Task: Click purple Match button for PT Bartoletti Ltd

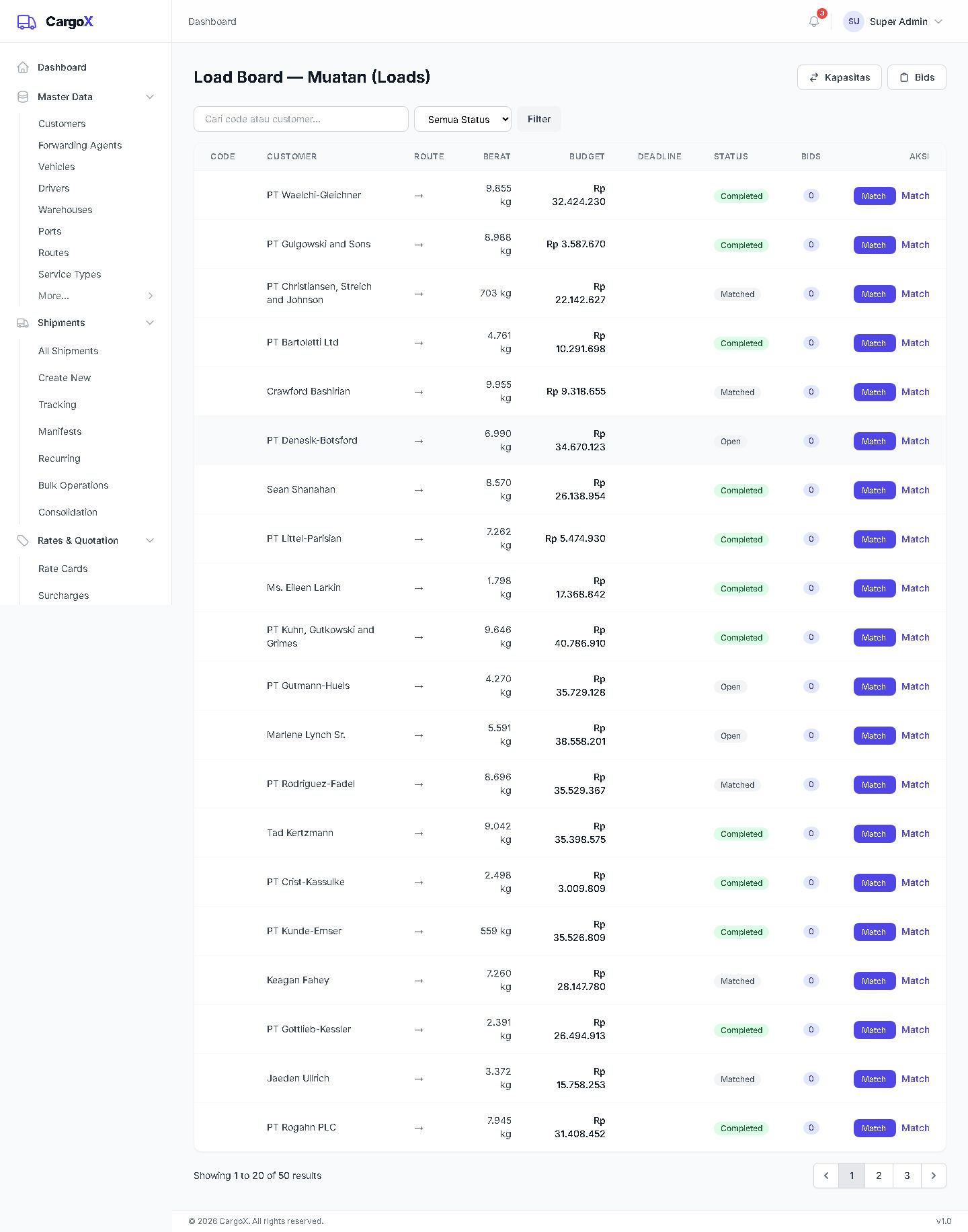Action: [875, 343]
